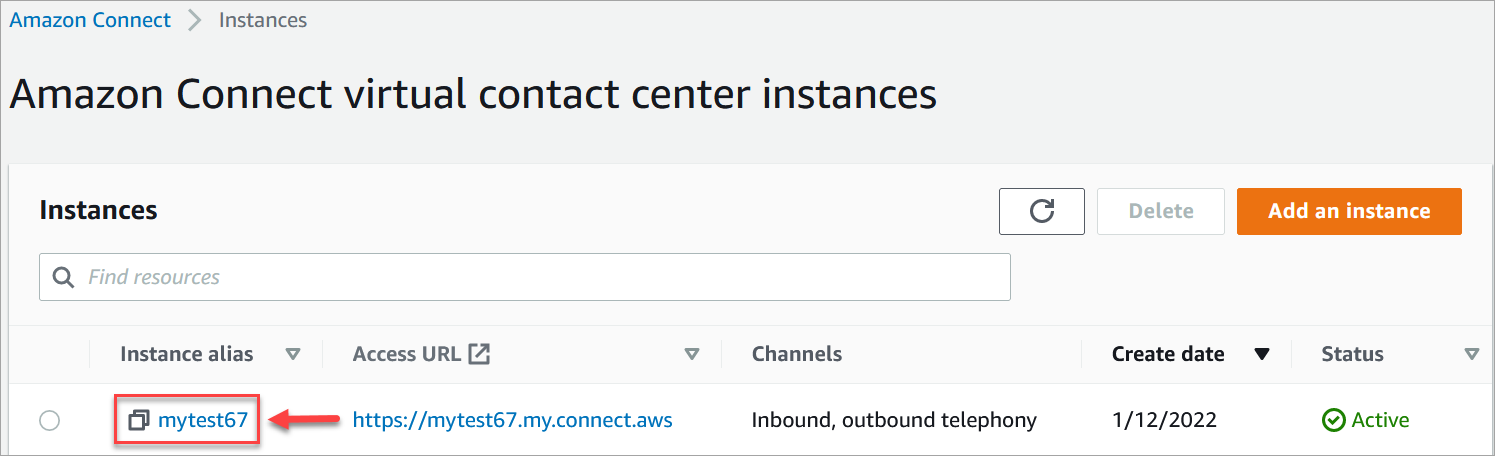The image size is (1495, 456).
Task: Click the Create date column header
Action: 1167,354
